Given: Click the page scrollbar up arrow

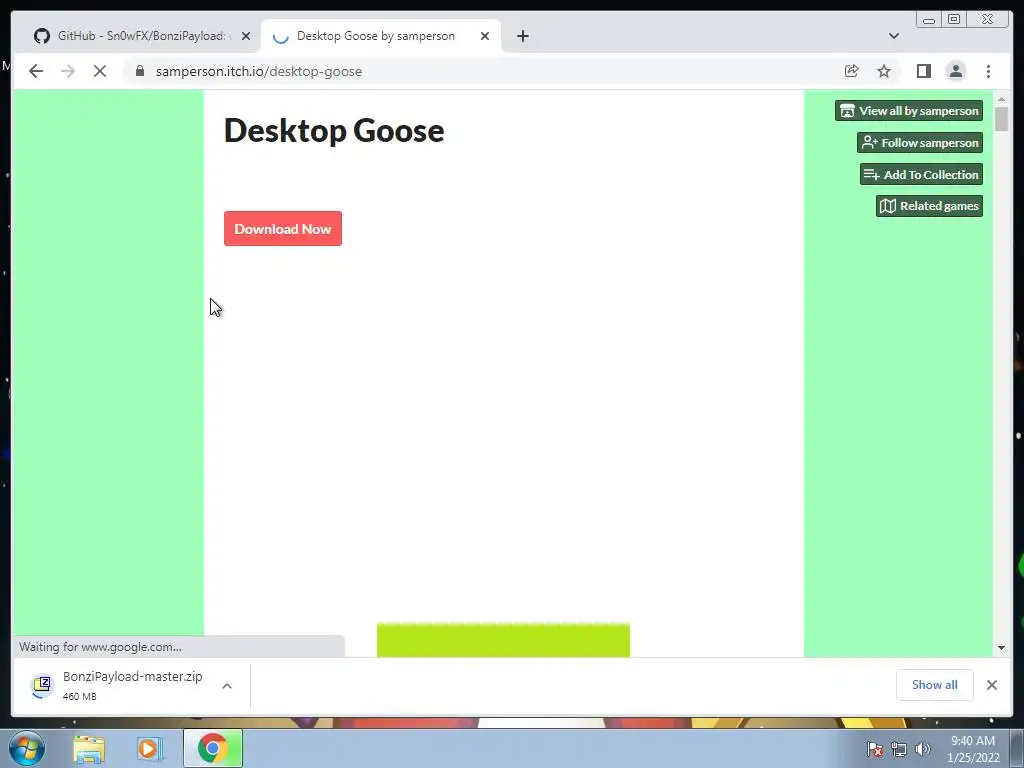Looking at the screenshot, I should pos(1002,99).
